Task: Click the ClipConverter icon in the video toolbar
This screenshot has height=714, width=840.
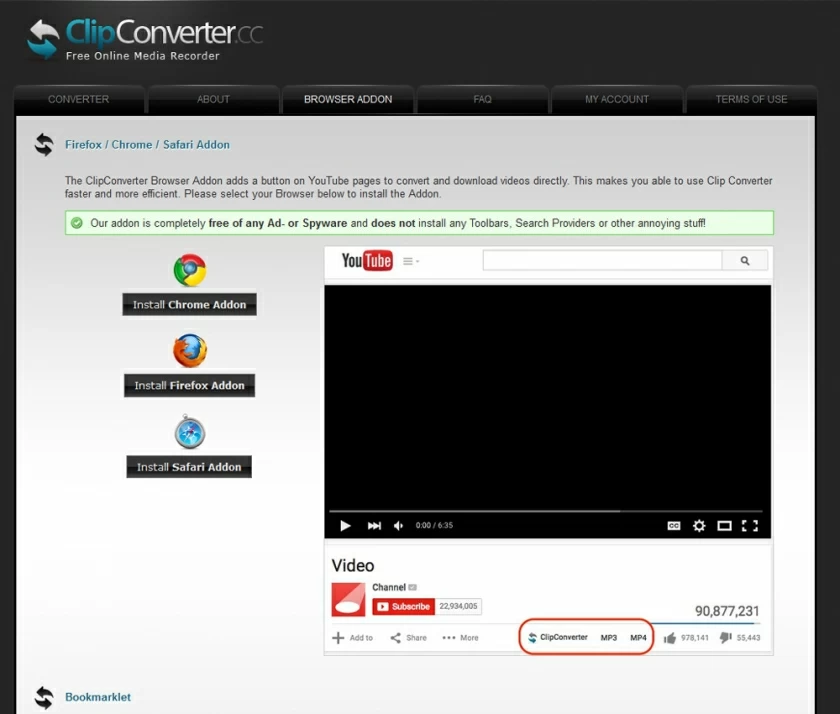Action: (535, 636)
